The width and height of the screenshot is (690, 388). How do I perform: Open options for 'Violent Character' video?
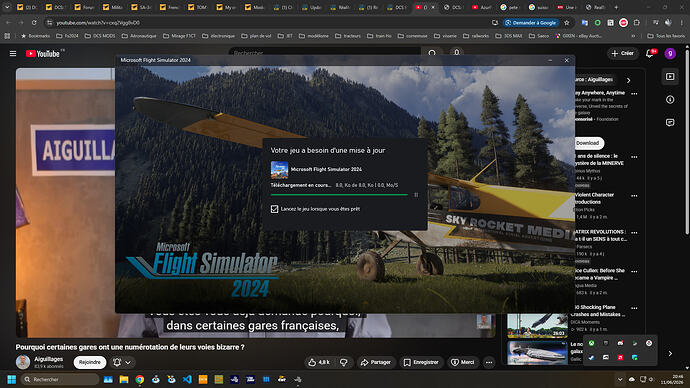(x=634, y=196)
